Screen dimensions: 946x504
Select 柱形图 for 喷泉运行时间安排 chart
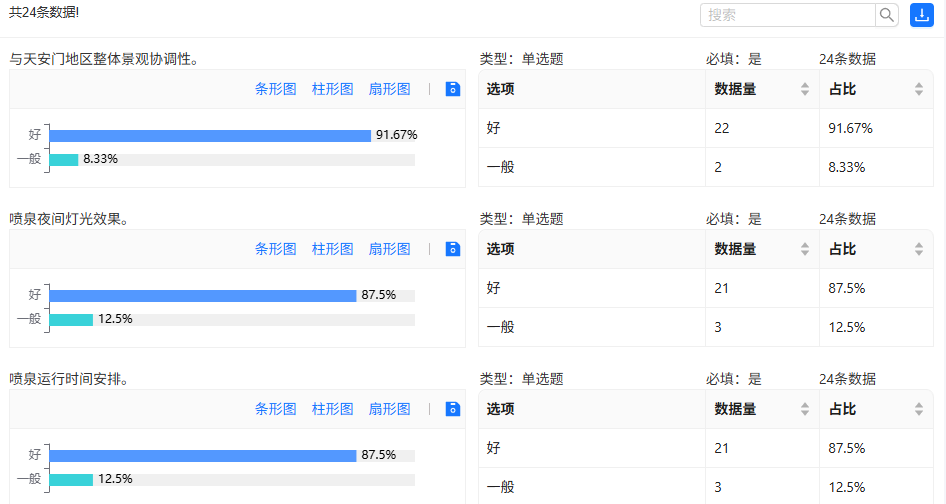coord(332,409)
